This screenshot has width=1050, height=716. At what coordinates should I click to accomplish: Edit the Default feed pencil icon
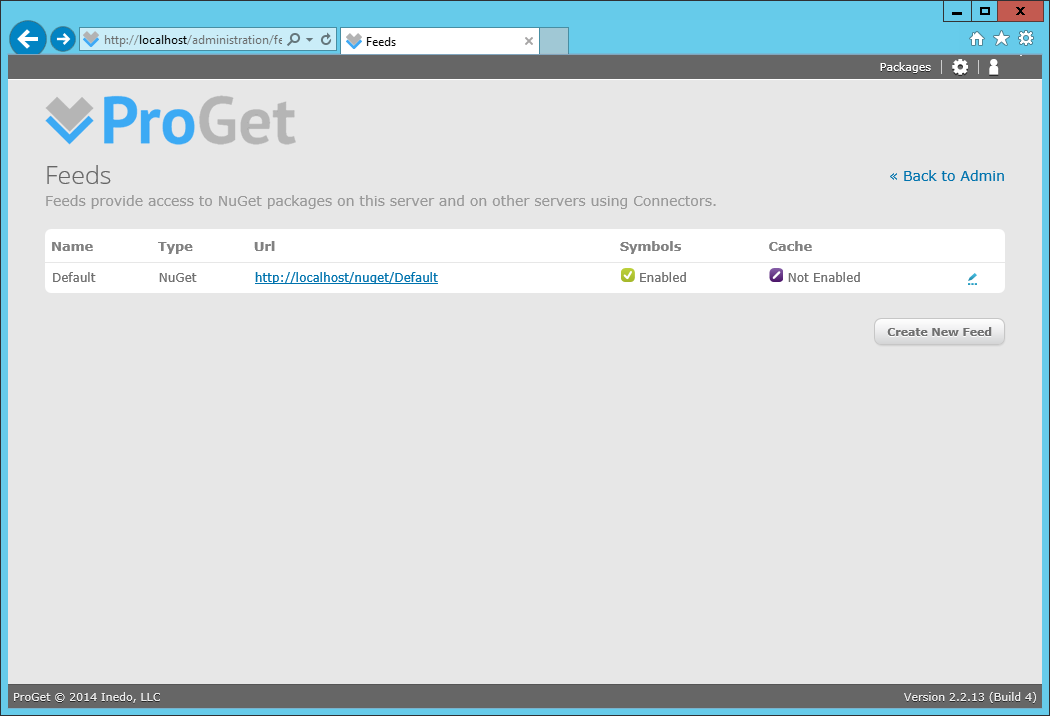[972, 279]
